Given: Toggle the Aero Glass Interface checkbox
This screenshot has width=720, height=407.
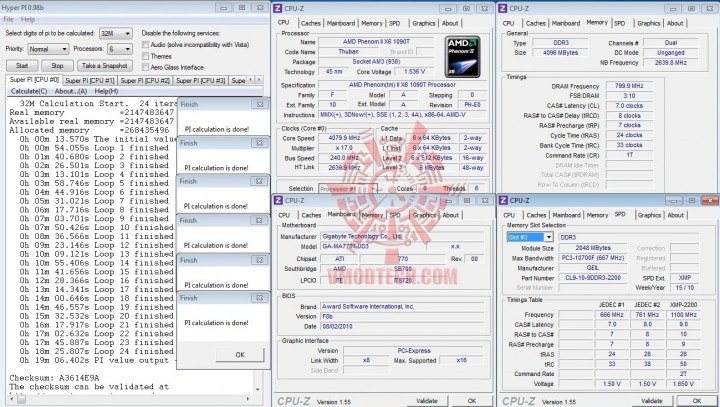Looking at the screenshot, I should tap(146, 67).
